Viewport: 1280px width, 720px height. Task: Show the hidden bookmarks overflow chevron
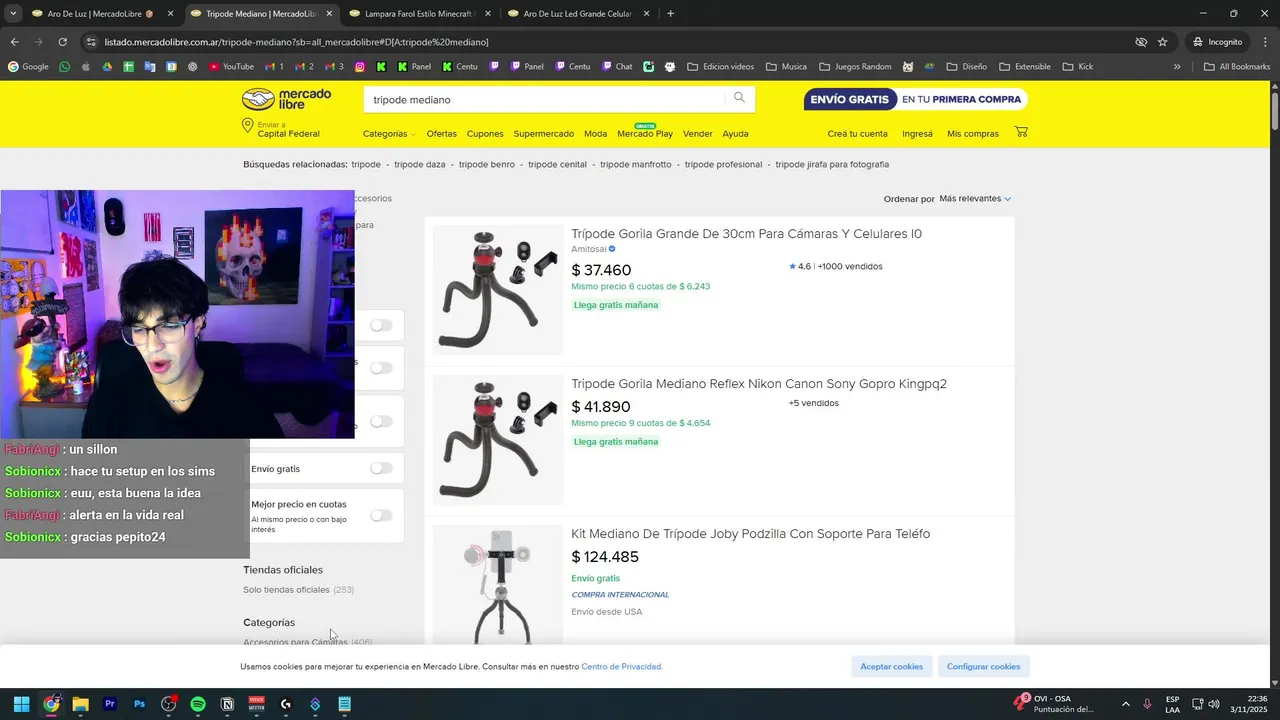click(x=1176, y=67)
